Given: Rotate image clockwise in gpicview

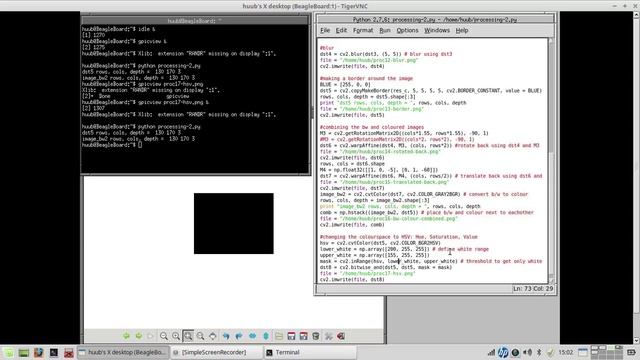Looking at the screenshot, I should (x=239, y=336).
